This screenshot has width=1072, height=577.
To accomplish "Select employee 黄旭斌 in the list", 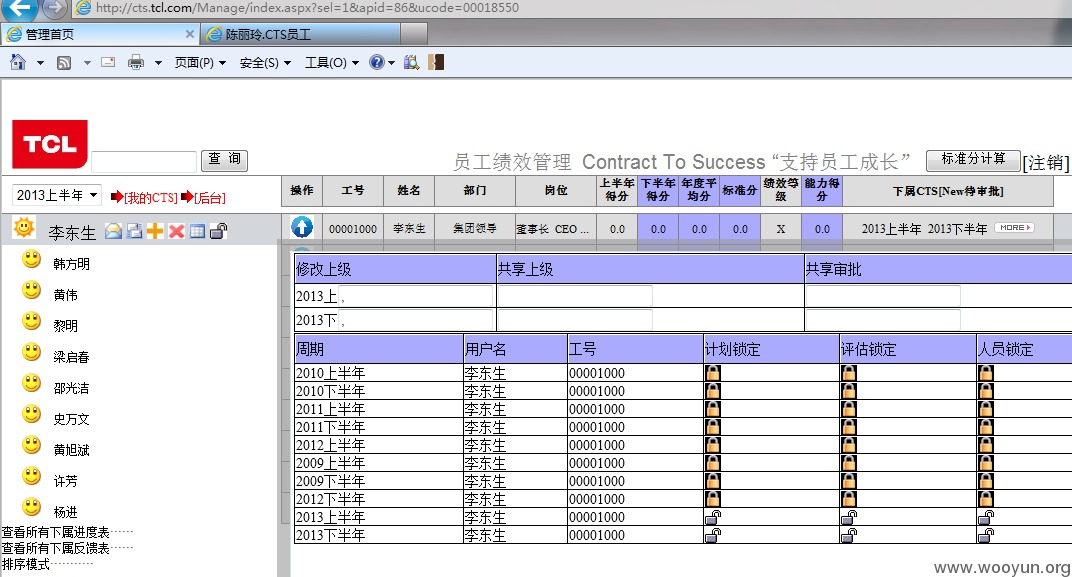I will [x=71, y=450].
